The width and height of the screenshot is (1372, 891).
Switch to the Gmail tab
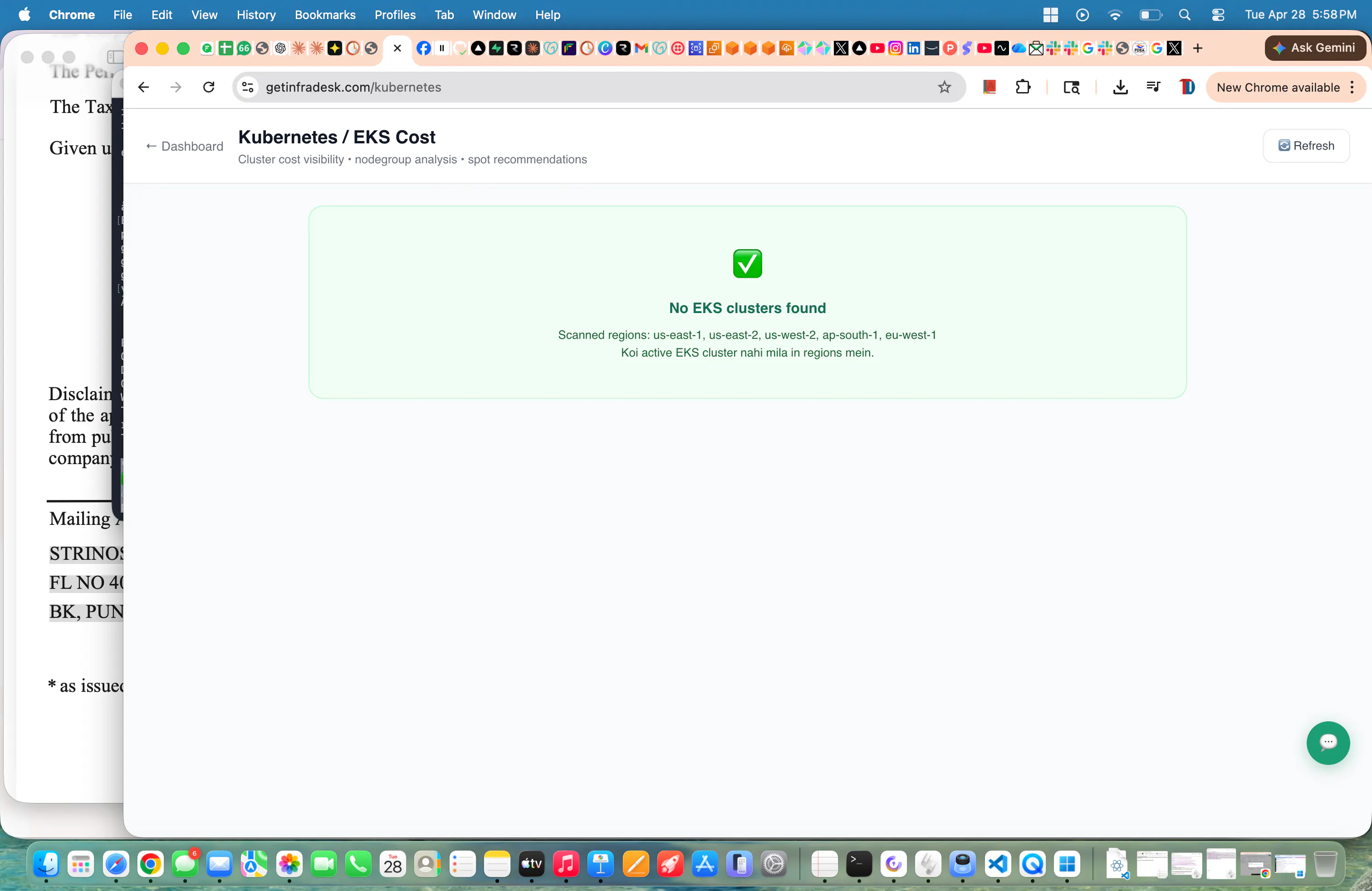click(x=641, y=49)
